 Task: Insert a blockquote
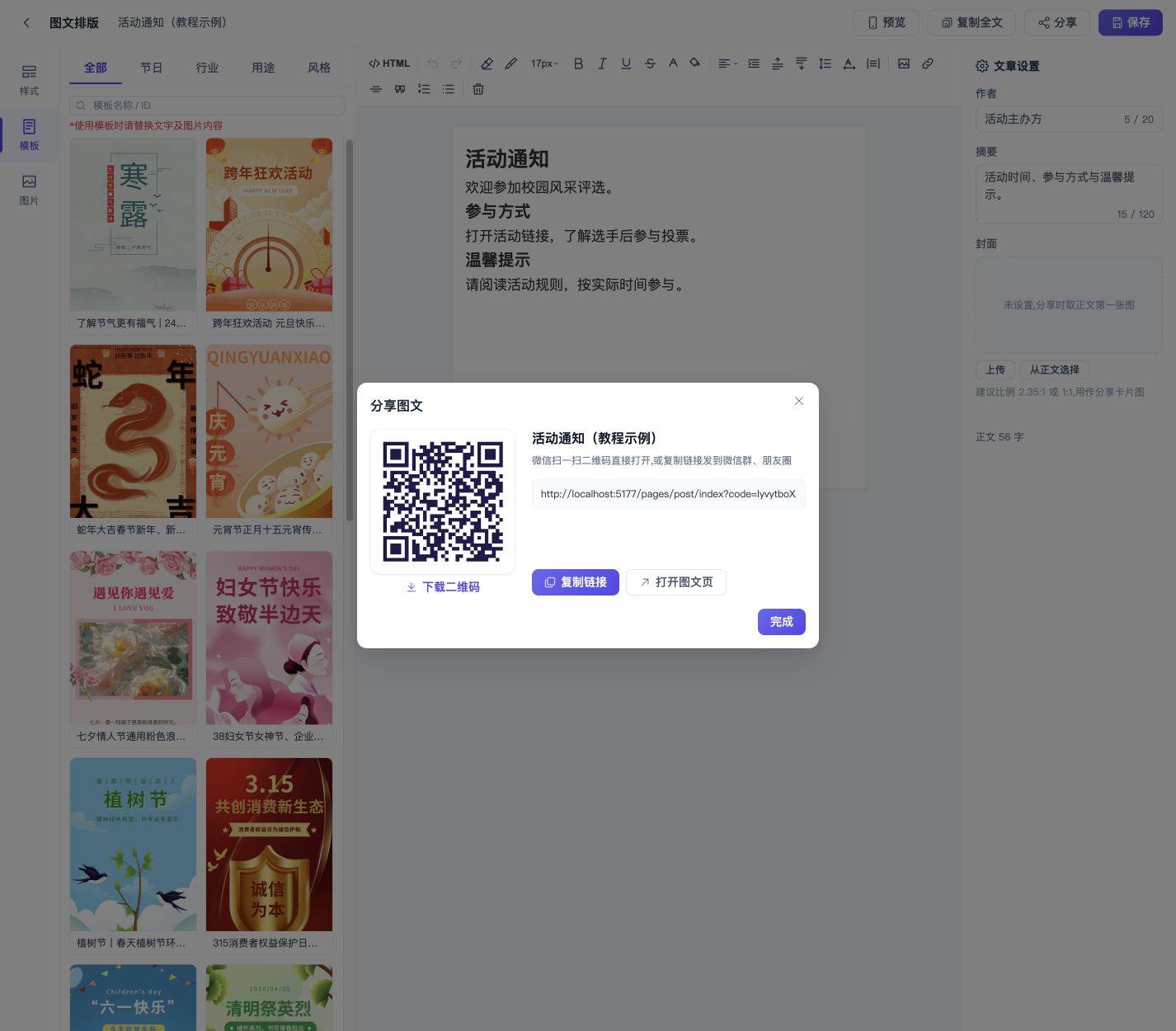point(400,89)
